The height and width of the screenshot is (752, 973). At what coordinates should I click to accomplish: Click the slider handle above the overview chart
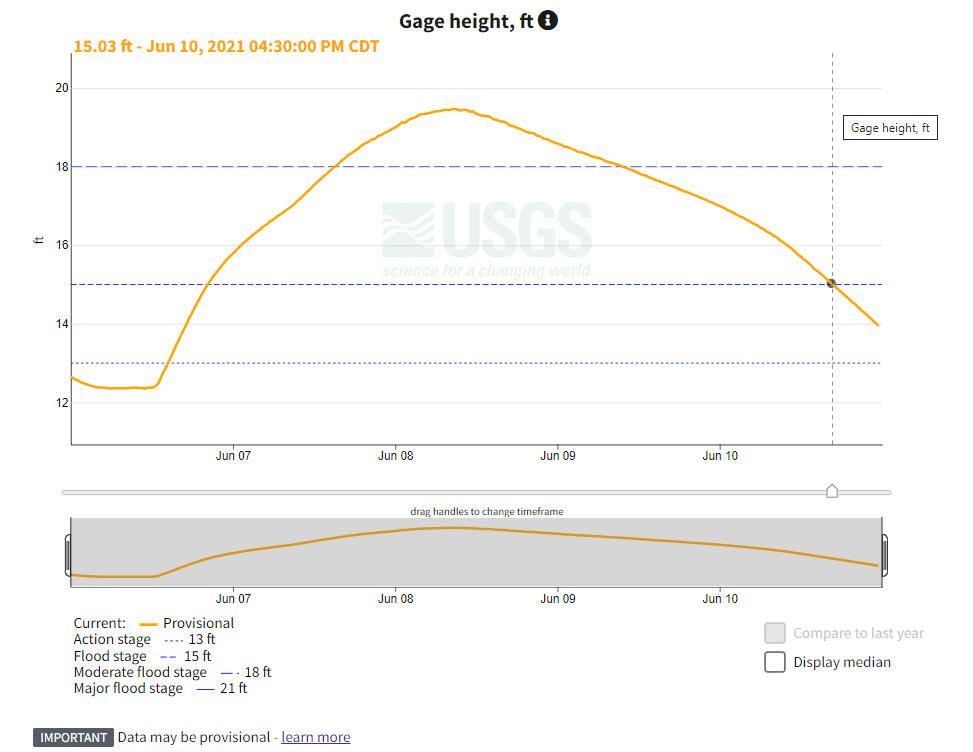[832, 491]
